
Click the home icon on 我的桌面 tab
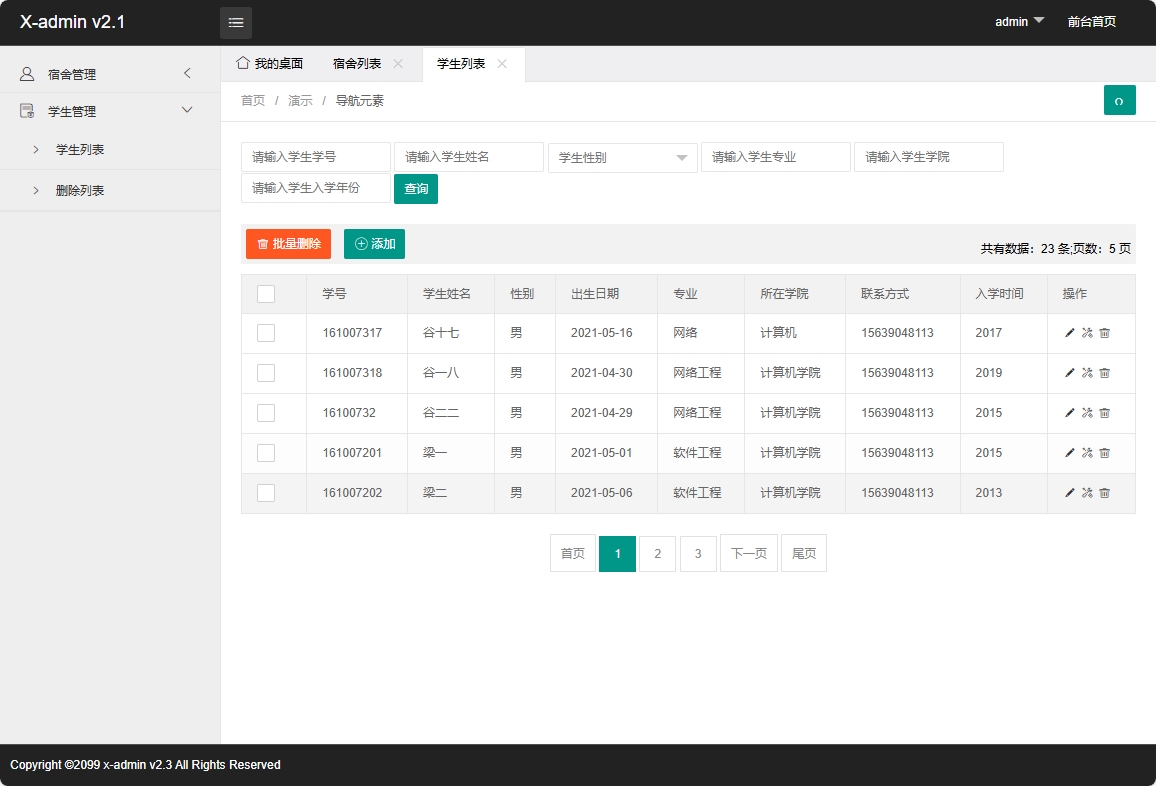[242, 62]
